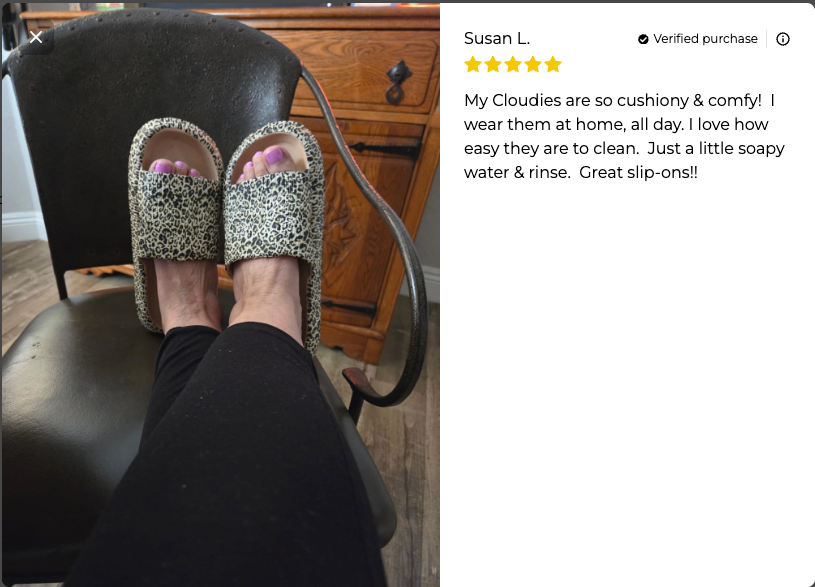Click the fifth yellow rating star
Screen dimensions: 815x587
553,64
